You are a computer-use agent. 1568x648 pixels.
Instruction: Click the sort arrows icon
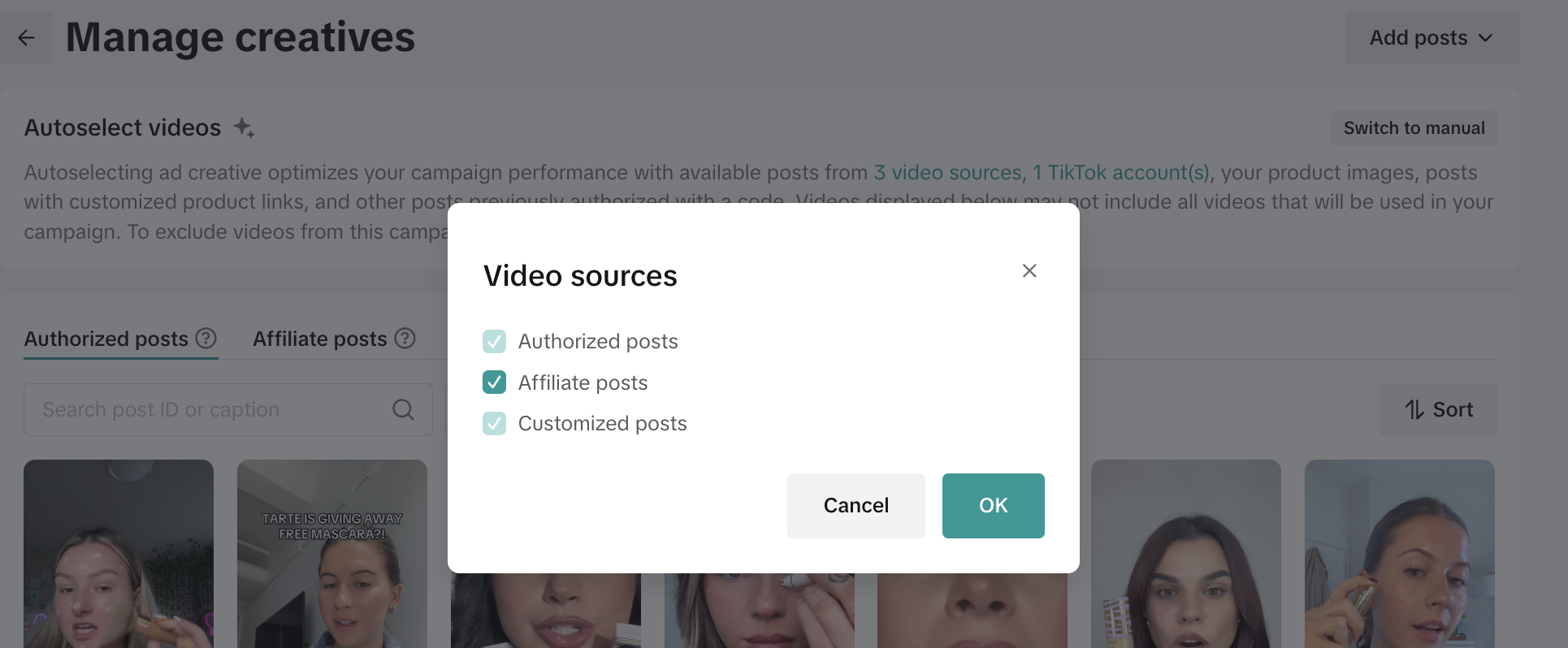1414,409
